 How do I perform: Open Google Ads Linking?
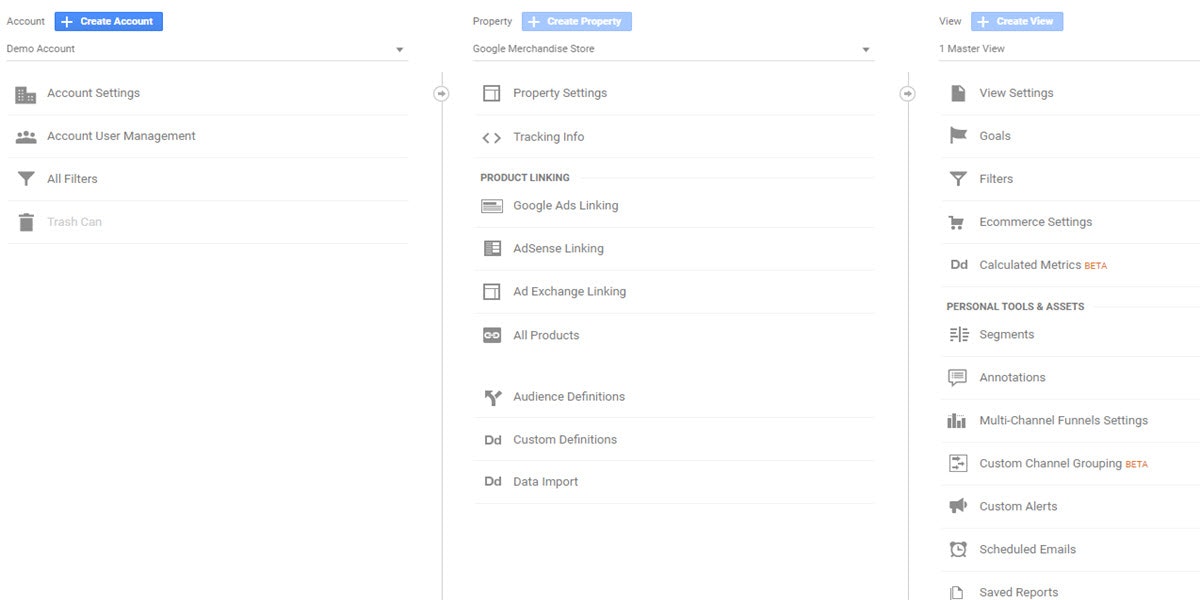[x=565, y=206]
